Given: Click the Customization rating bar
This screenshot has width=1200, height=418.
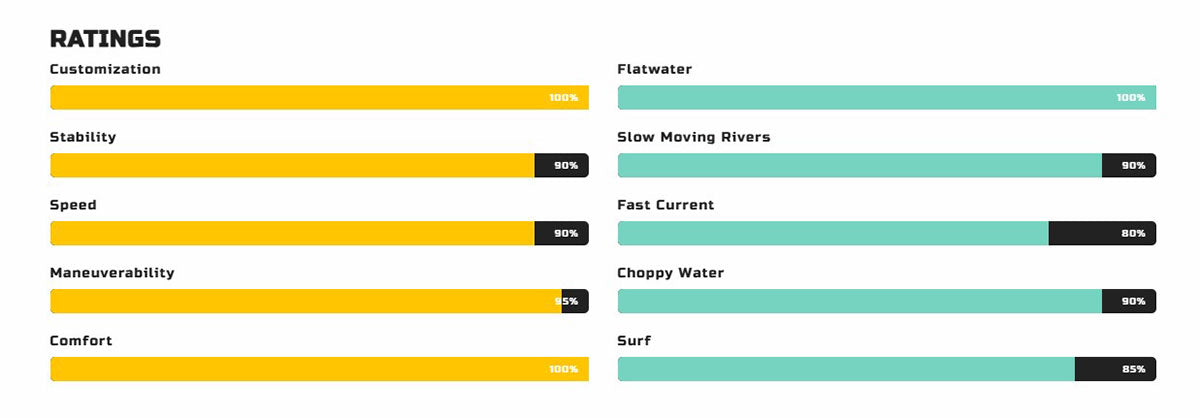Looking at the screenshot, I should point(319,97).
